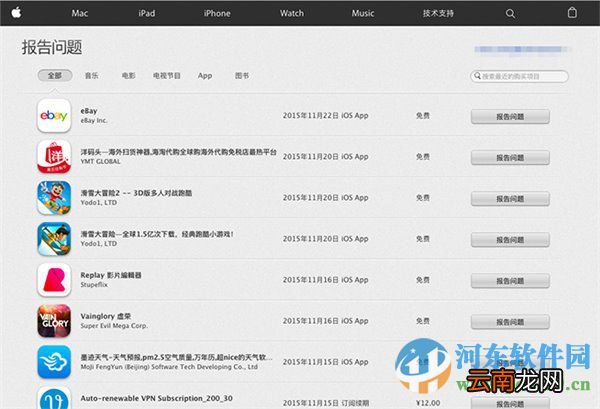The height and width of the screenshot is (409, 600).
Task: Click the 滑雪大冒险2 -- 3D版 title
Action: click(136, 193)
